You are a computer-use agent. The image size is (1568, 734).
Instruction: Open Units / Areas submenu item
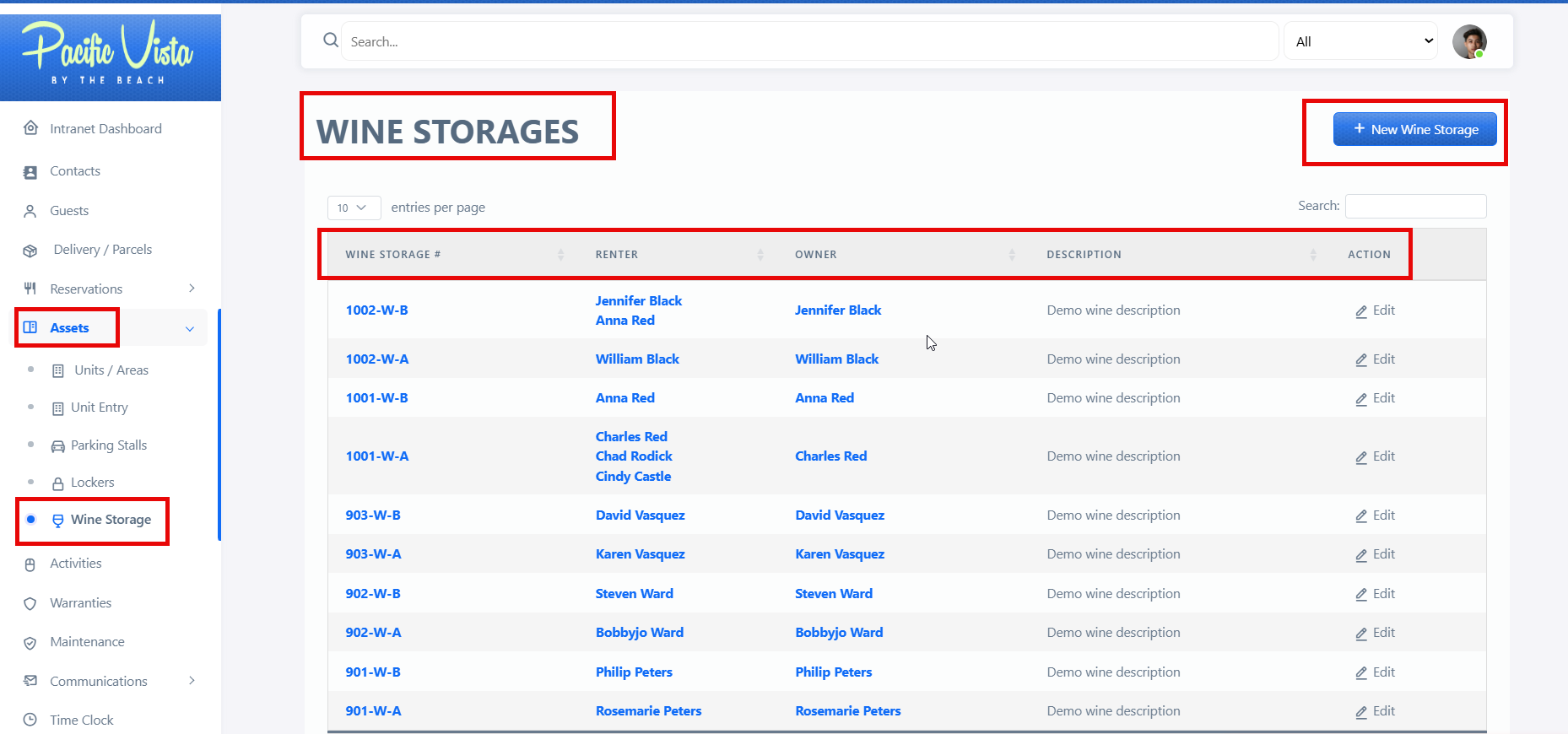coord(111,370)
